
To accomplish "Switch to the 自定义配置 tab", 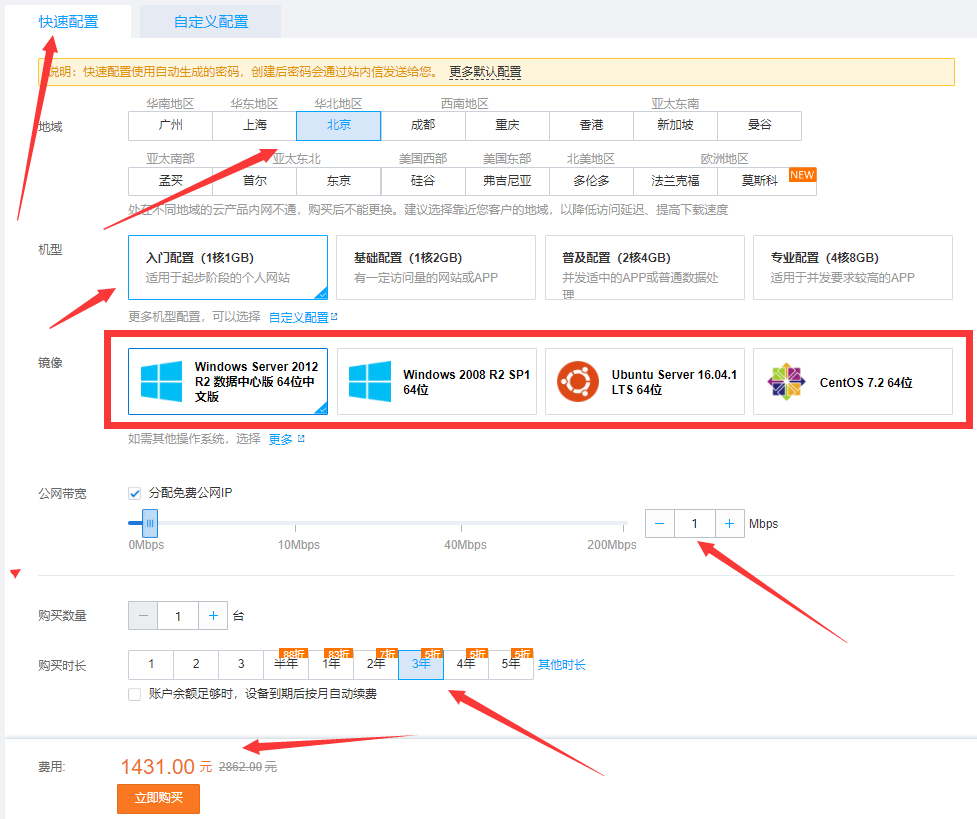I will [211, 22].
